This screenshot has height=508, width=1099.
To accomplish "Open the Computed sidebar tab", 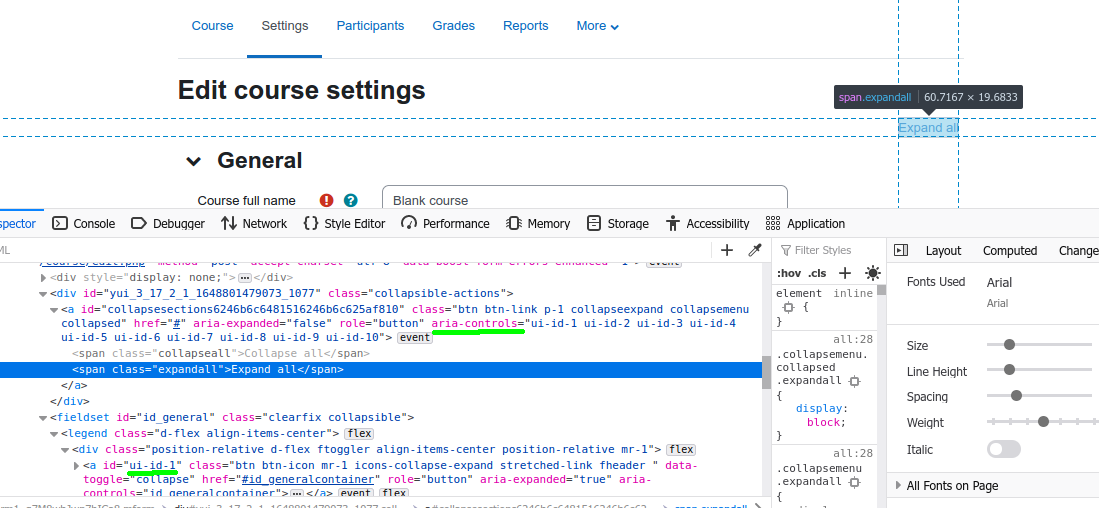I will pyautogui.click(x=1010, y=250).
